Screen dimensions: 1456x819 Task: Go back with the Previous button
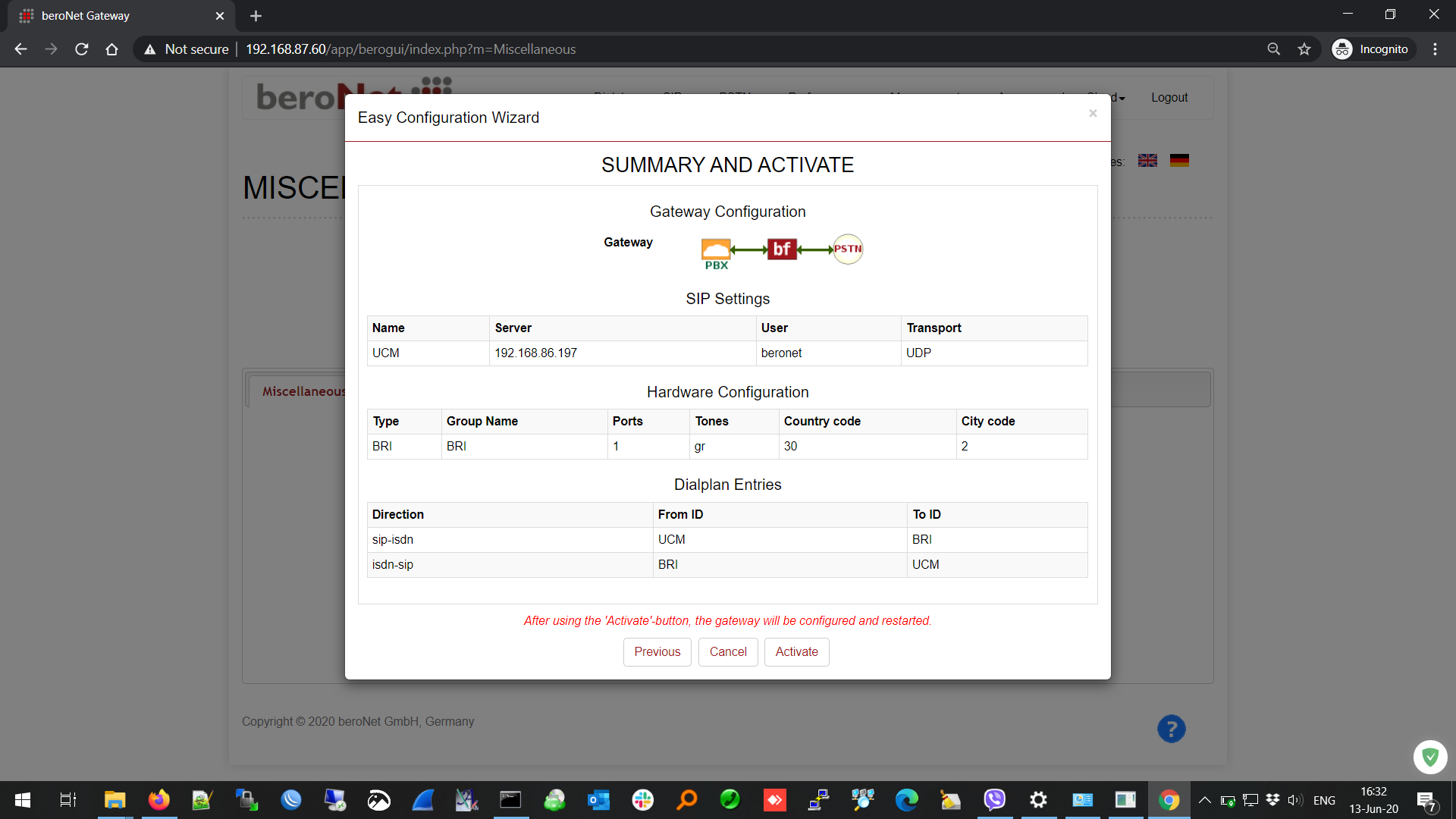click(657, 651)
